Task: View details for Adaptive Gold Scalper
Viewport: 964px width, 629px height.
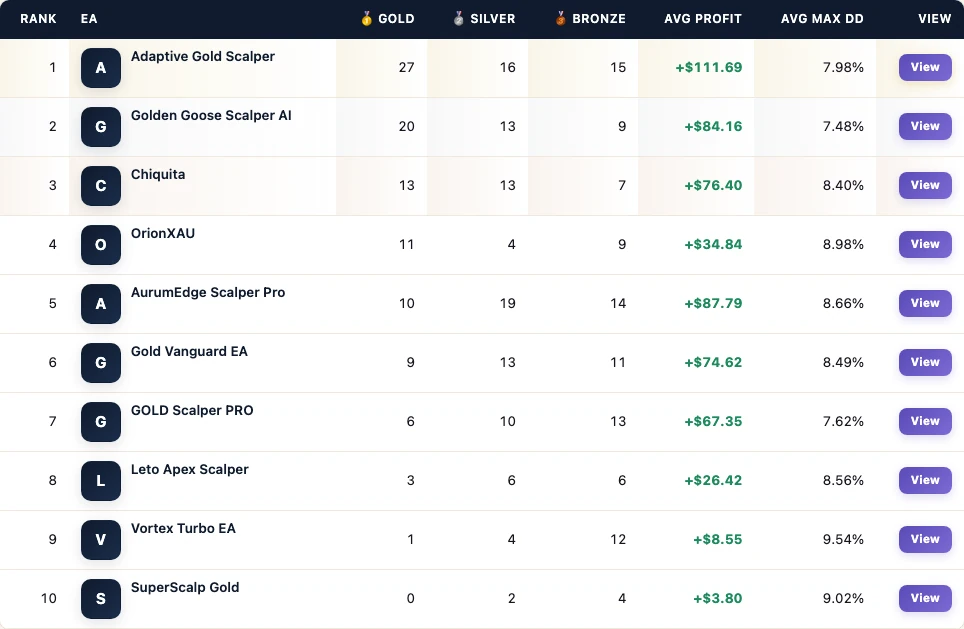Action: tap(925, 67)
